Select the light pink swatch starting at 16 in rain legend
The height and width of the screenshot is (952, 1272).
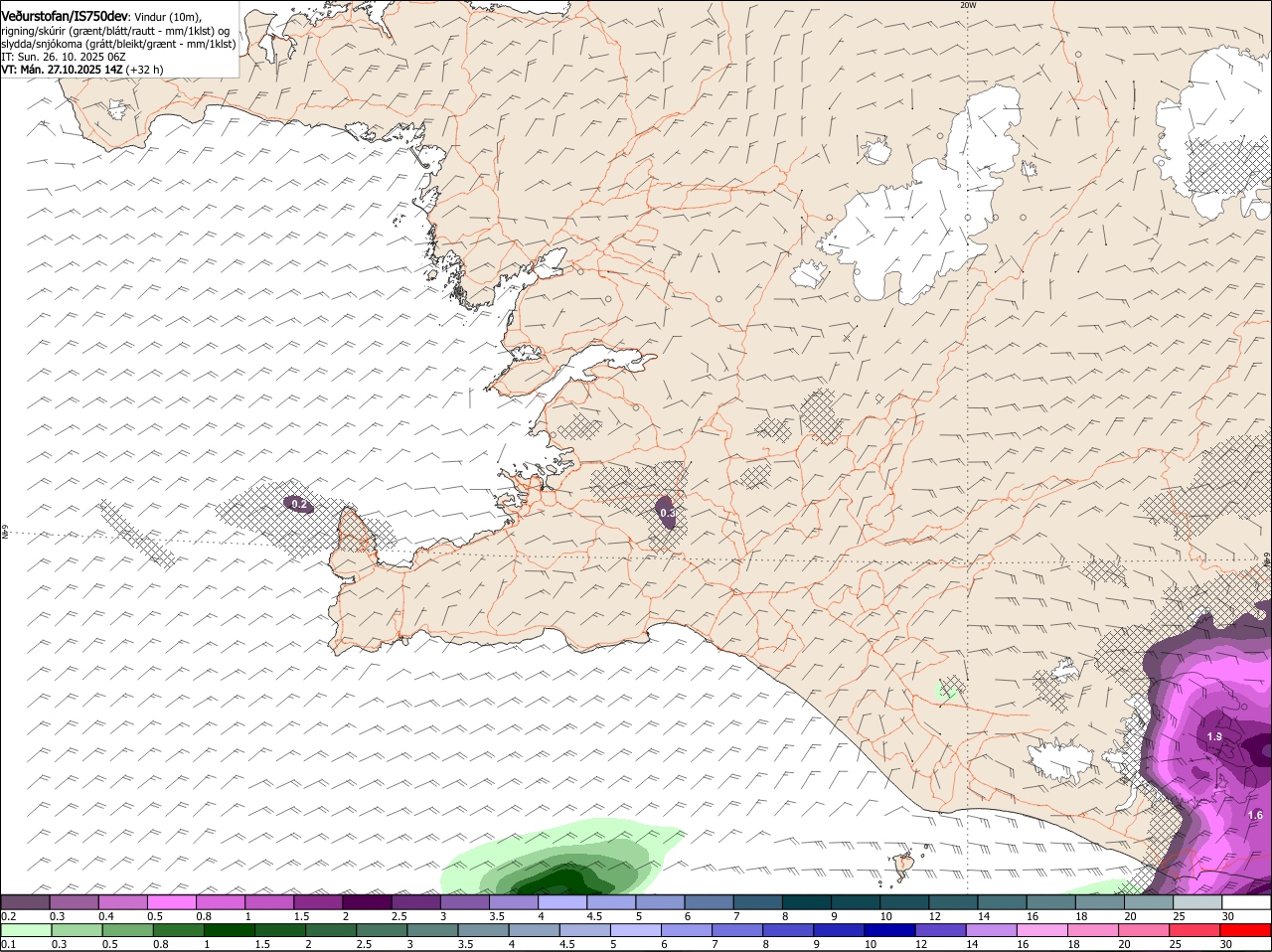[x=1044, y=930]
